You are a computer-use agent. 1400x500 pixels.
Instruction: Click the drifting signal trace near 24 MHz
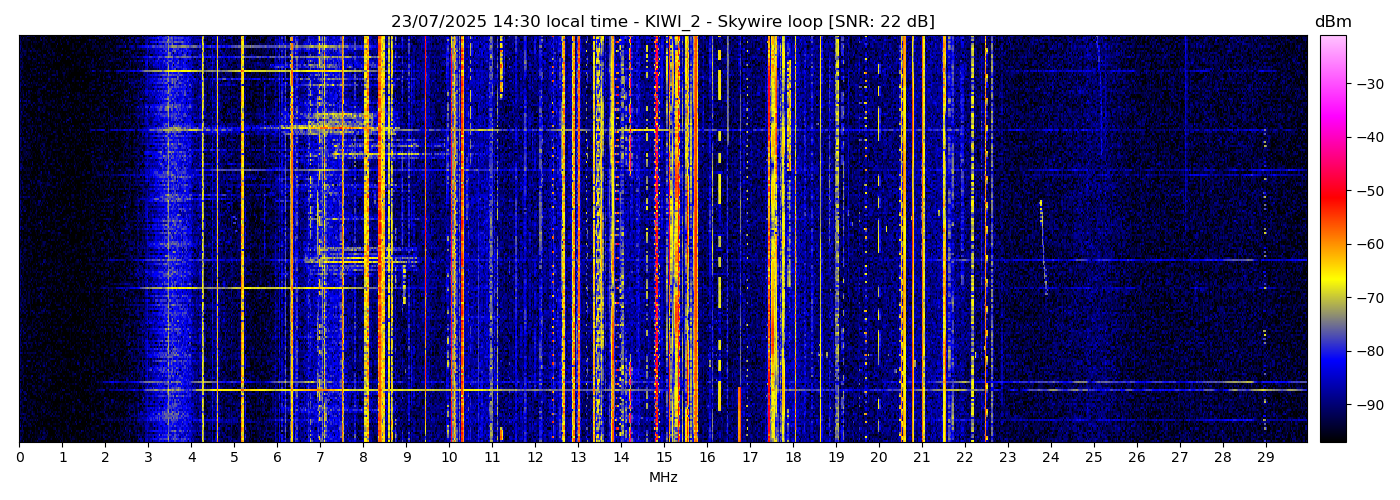tap(1043, 245)
